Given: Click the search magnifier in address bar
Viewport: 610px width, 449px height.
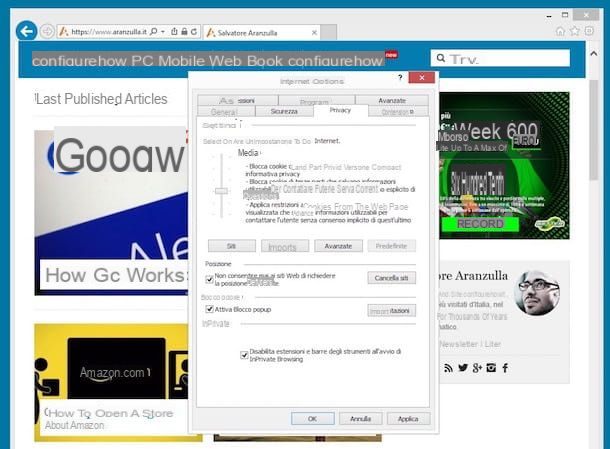Looking at the screenshot, I should tap(154, 32).
